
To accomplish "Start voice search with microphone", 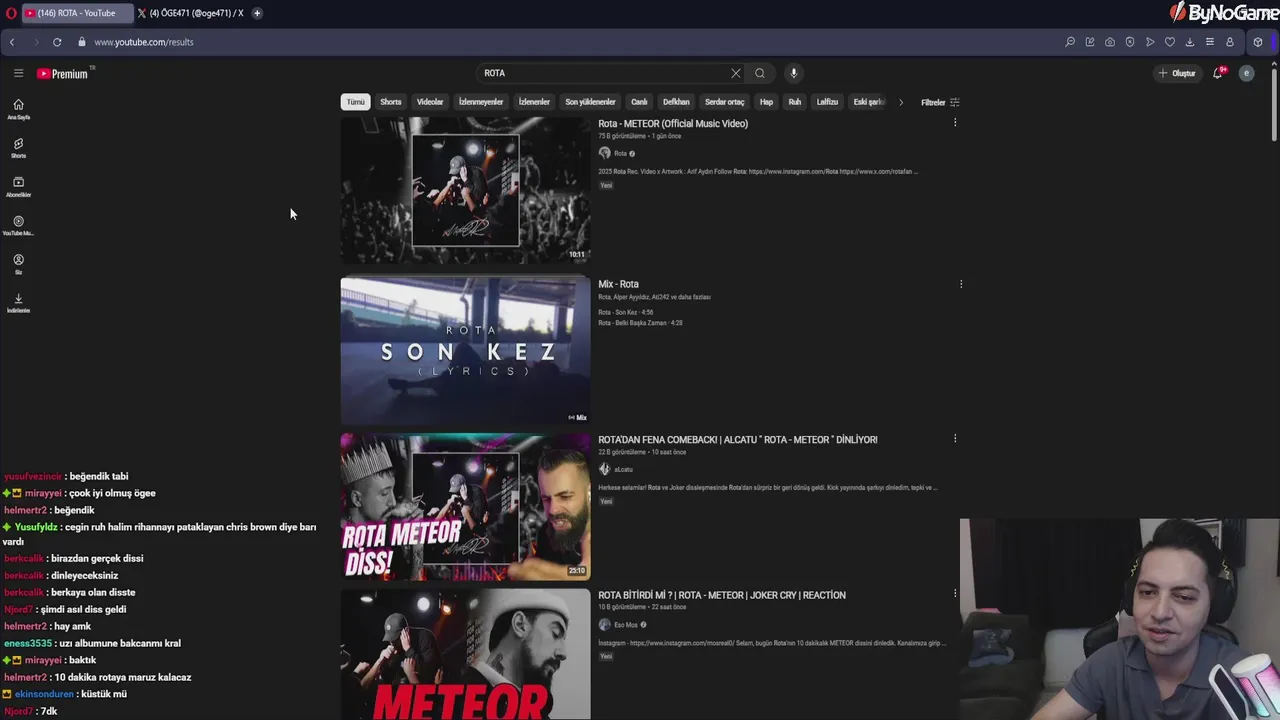I will pos(793,73).
